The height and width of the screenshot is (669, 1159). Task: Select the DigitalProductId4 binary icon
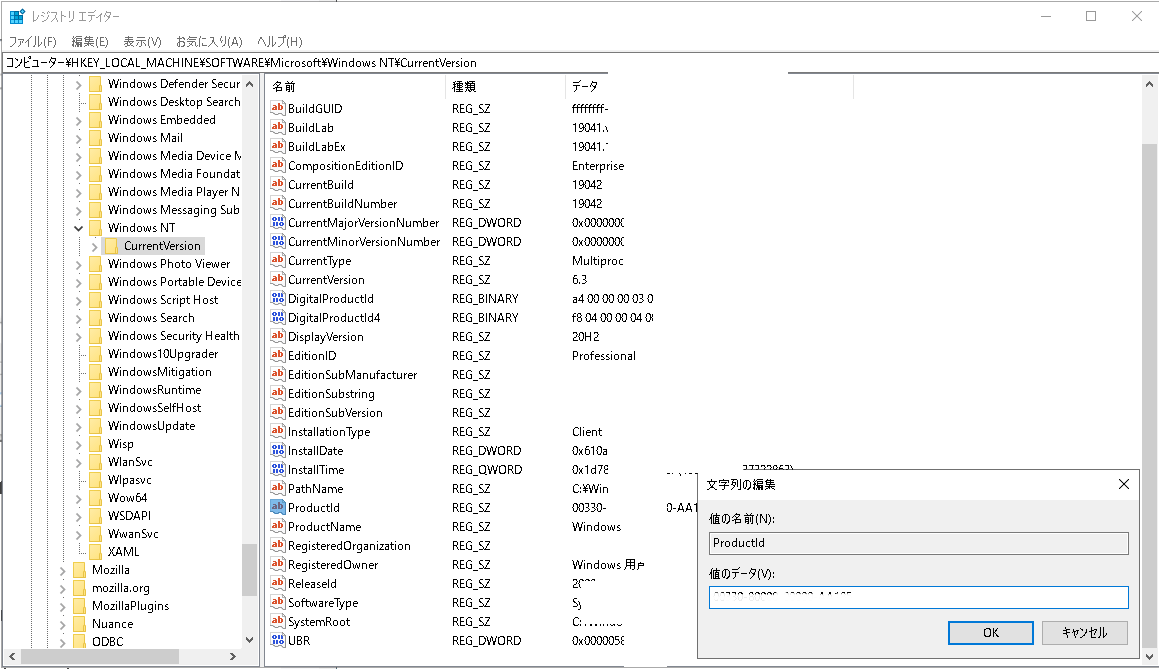pyautogui.click(x=277, y=318)
